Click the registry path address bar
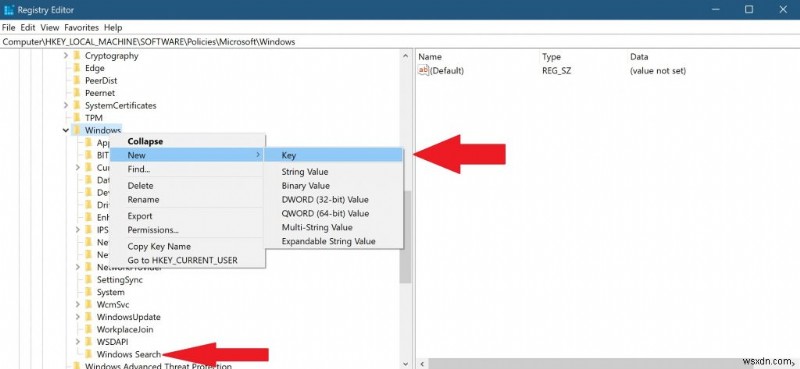Screen dimensions: 800x369 click(400, 42)
